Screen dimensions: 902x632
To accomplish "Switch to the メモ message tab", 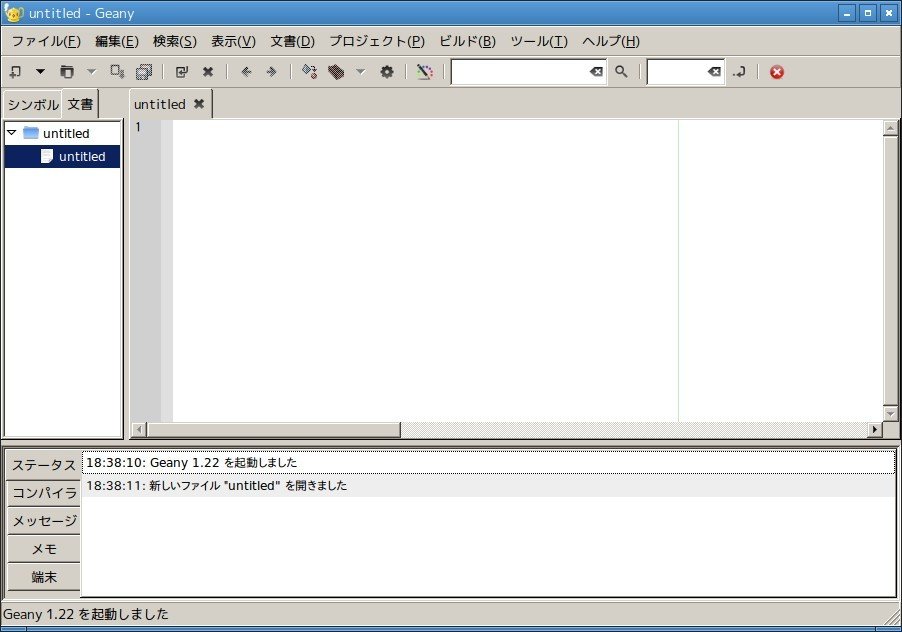I will [x=44, y=549].
